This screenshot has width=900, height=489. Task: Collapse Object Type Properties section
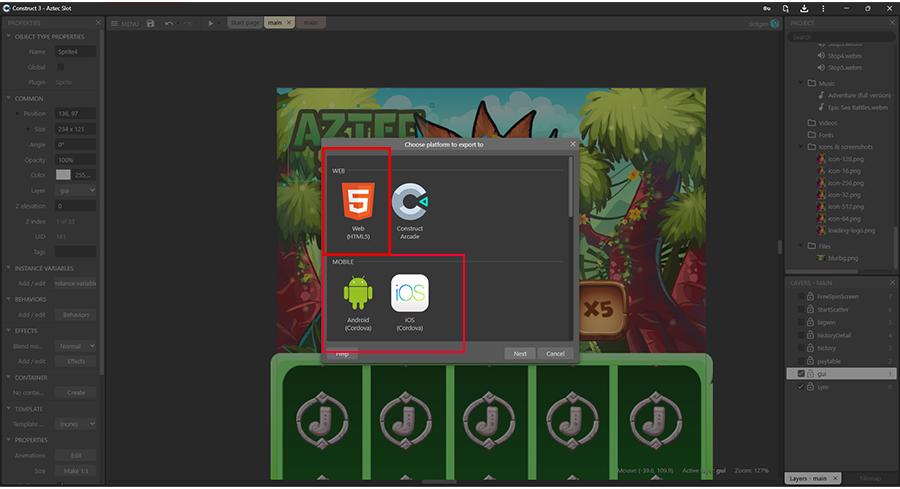pos(9,36)
